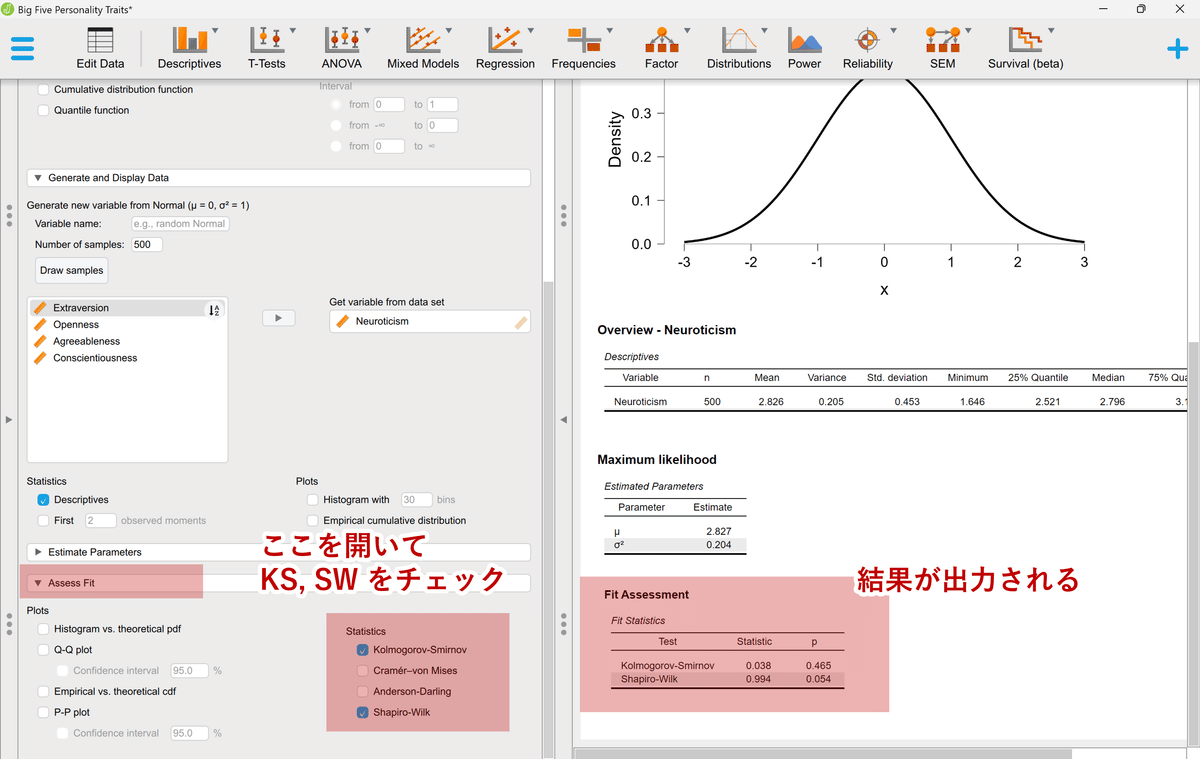The height and width of the screenshot is (759, 1200).
Task: Click the Draw samples button
Action: [70, 270]
